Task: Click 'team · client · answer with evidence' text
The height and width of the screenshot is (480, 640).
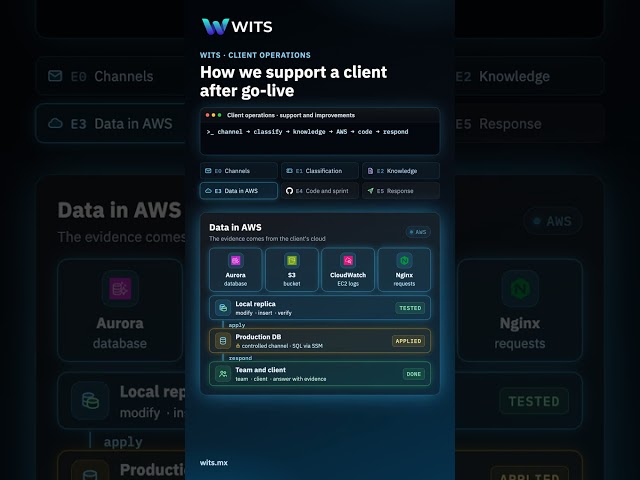Action: coord(281,379)
